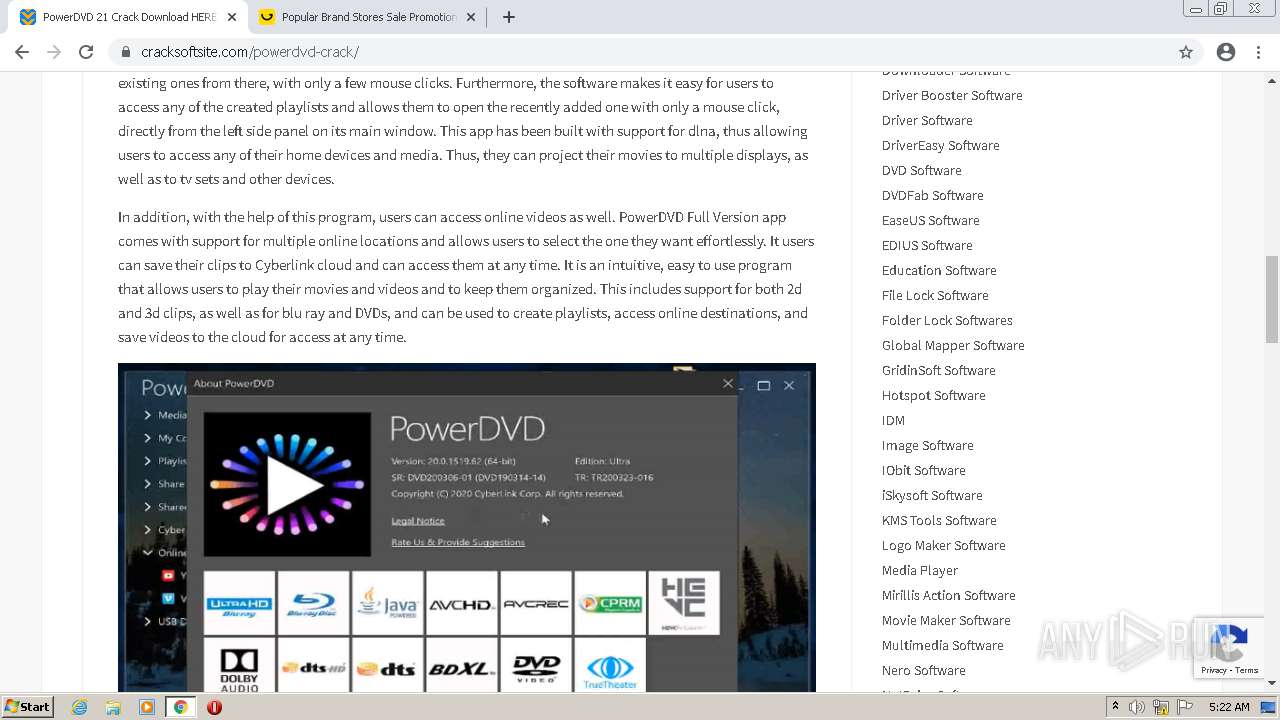Open the Folder Lock Softwares link

(947, 320)
